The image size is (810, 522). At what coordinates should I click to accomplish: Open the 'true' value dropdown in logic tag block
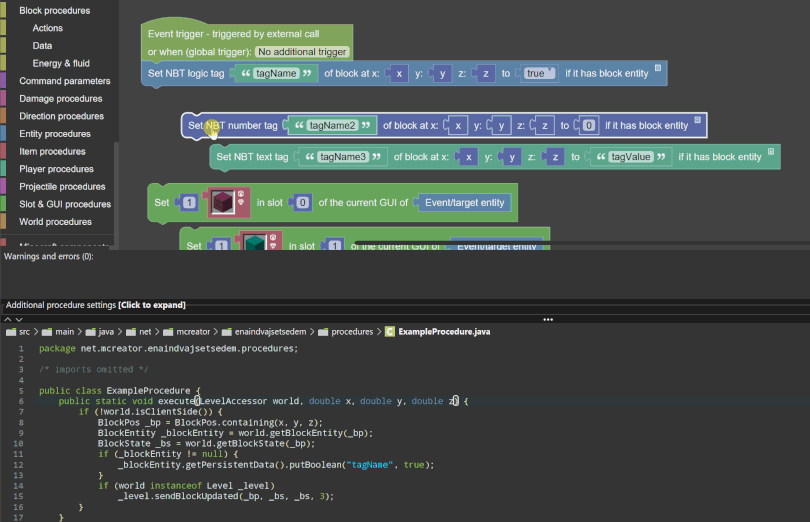pos(539,73)
